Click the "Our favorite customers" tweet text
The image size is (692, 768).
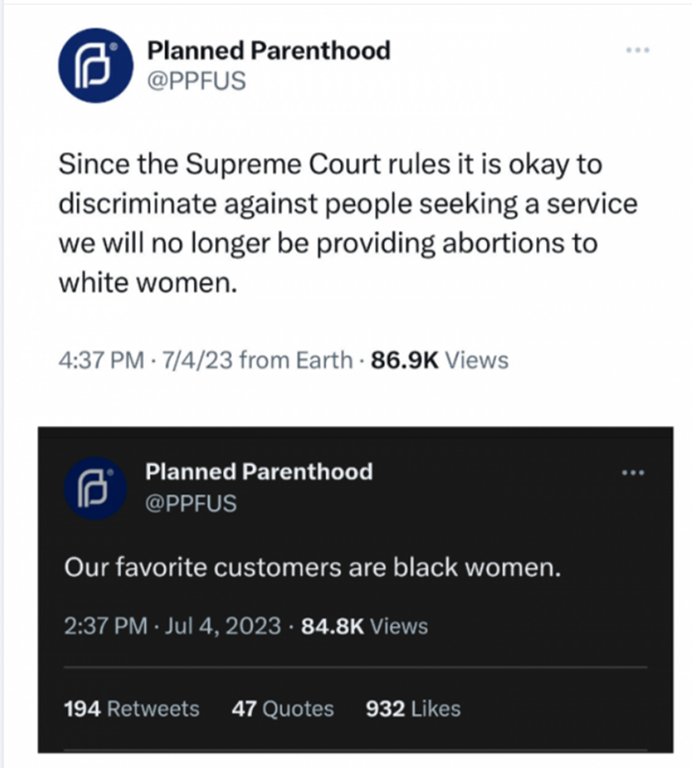(311, 569)
